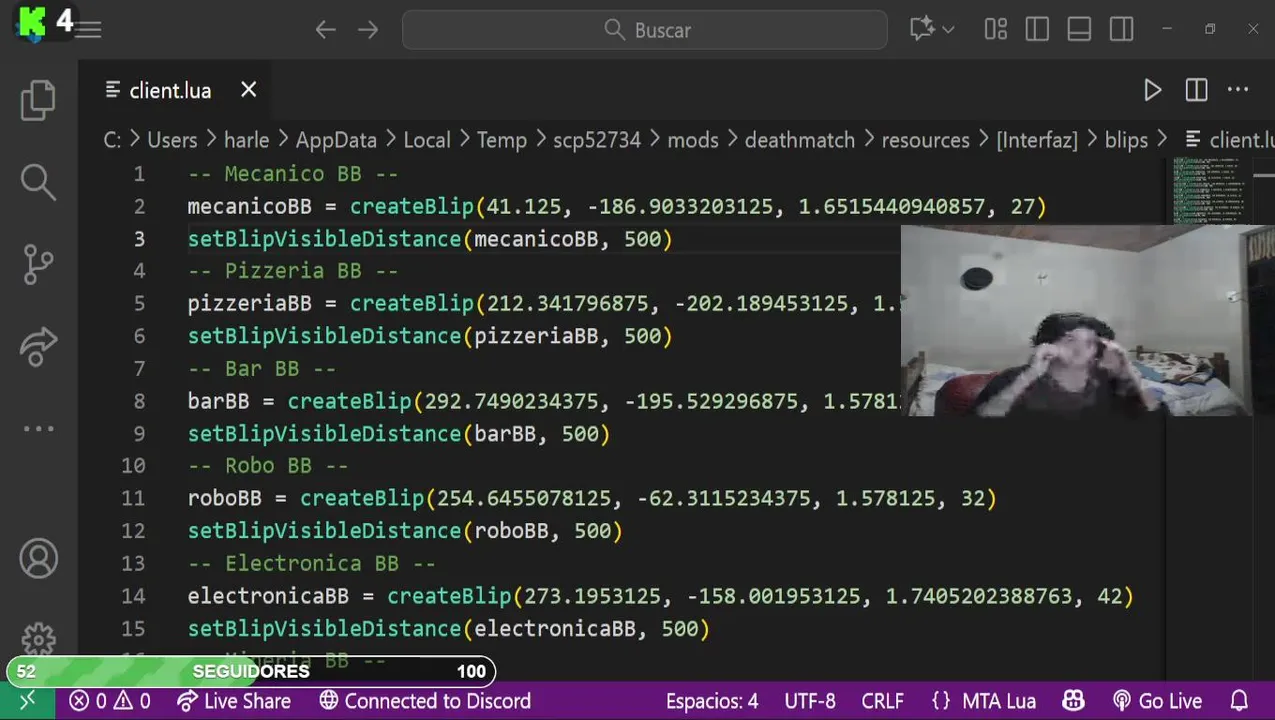This screenshot has height=720, width=1275.
Task: Click line number 11 in gutter
Action: 133,498
